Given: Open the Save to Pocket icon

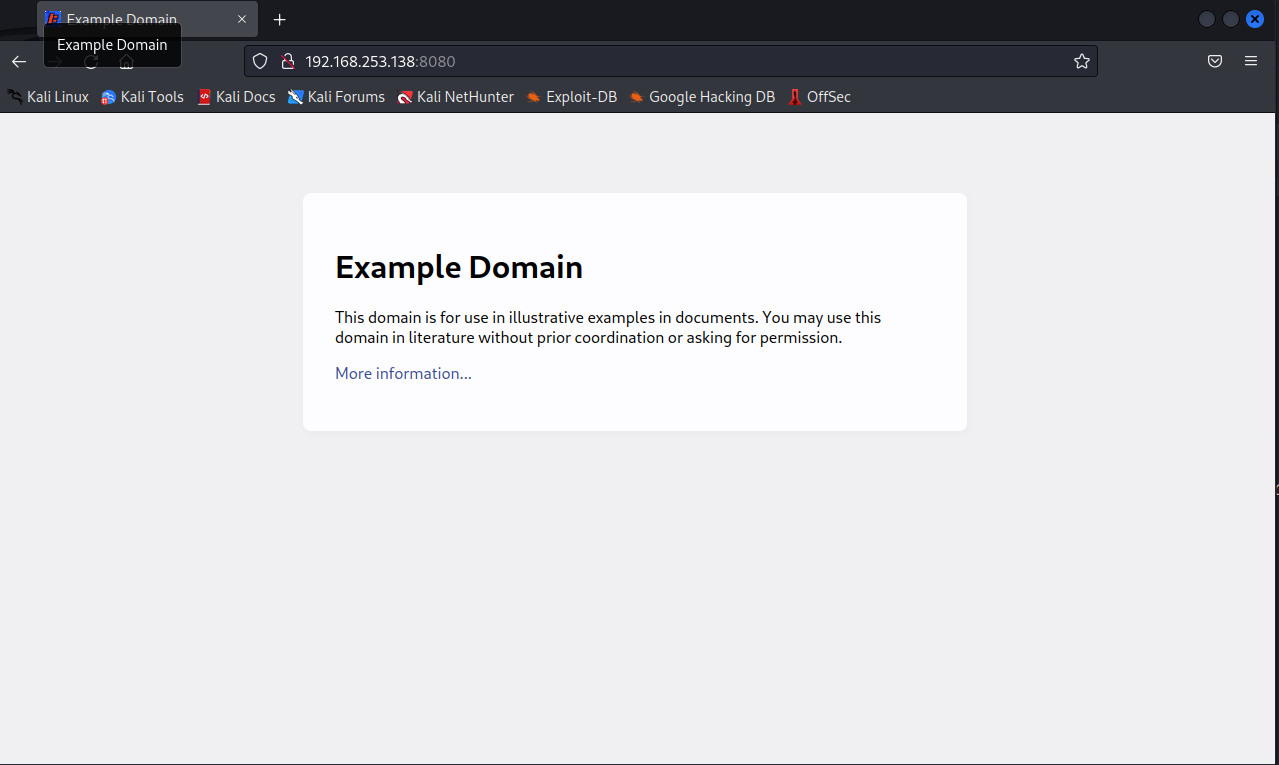Looking at the screenshot, I should (1215, 61).
